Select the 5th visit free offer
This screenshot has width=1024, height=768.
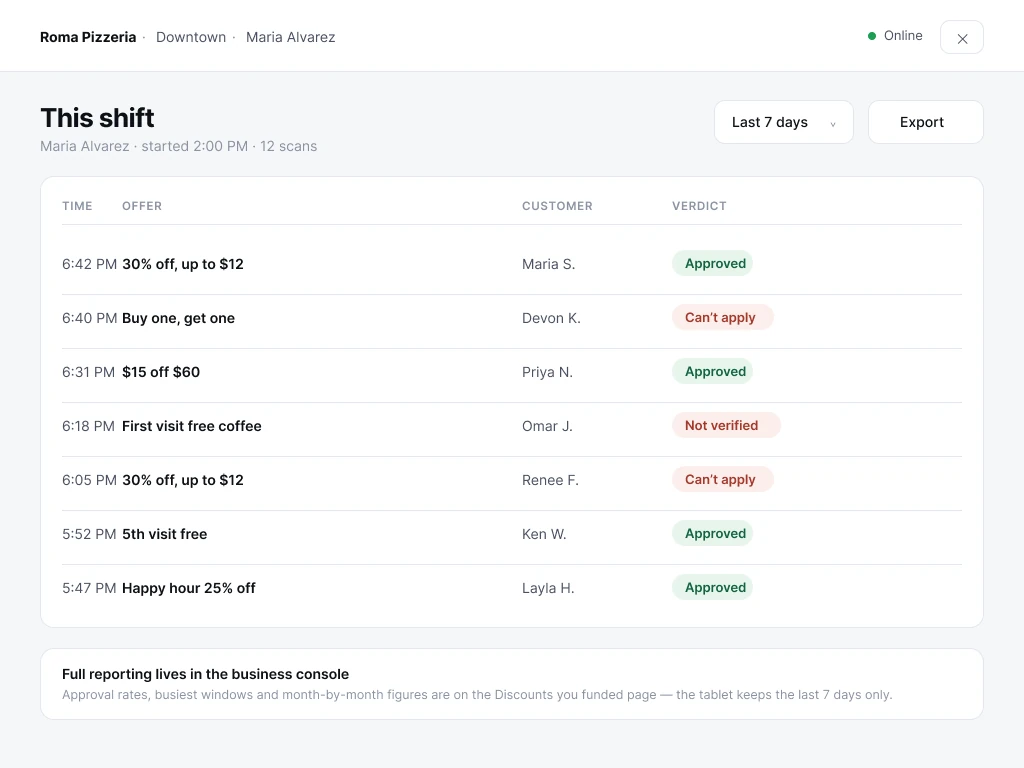[x=165, y=534]
